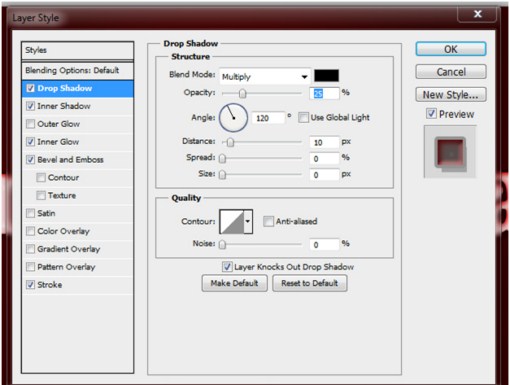Enable the Satin checkbox
510x385 pixels.
click(x=30, y=213)
